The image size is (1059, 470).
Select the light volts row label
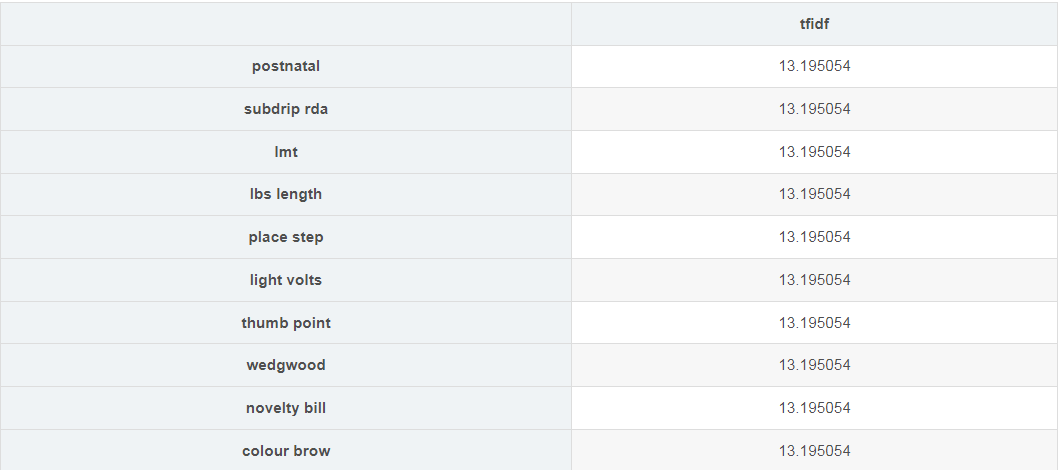(x=286, y=280)
